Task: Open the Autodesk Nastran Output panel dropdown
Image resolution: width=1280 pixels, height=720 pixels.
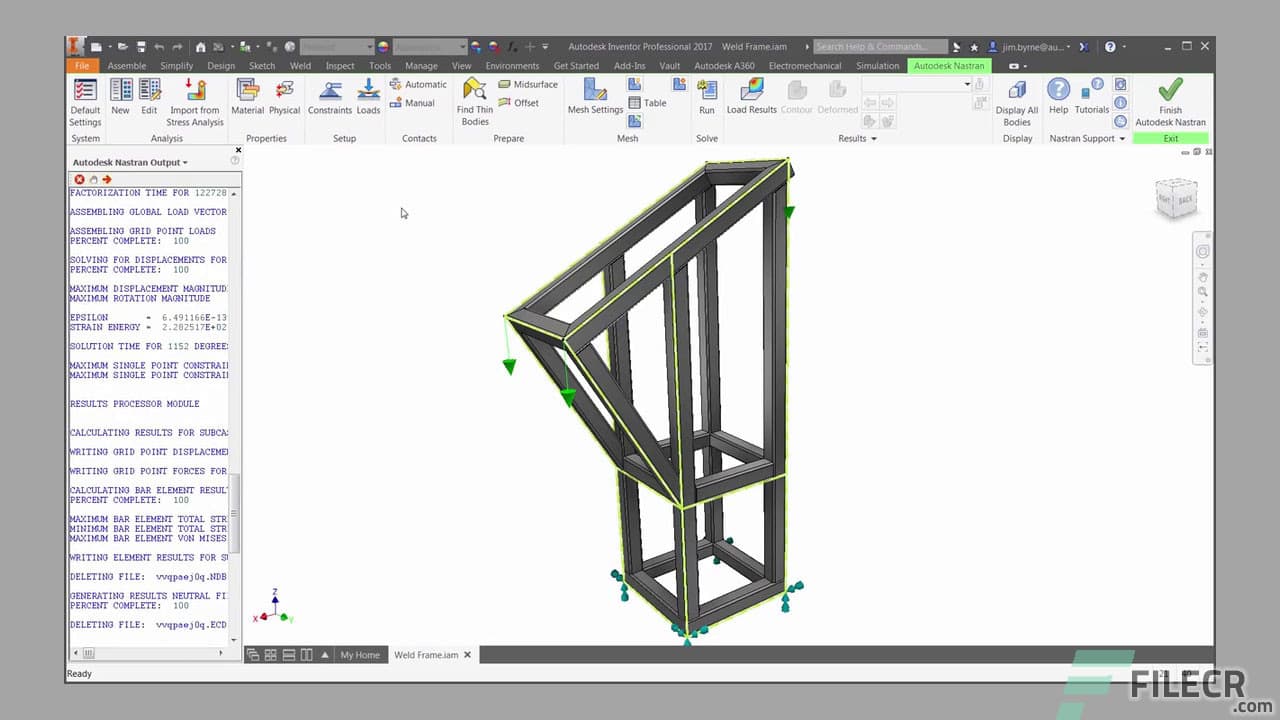Action: (x=185, y=162)
